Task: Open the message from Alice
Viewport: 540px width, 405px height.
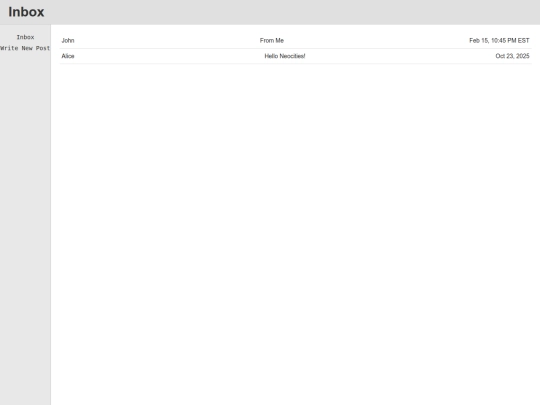Action: (295, 56)
